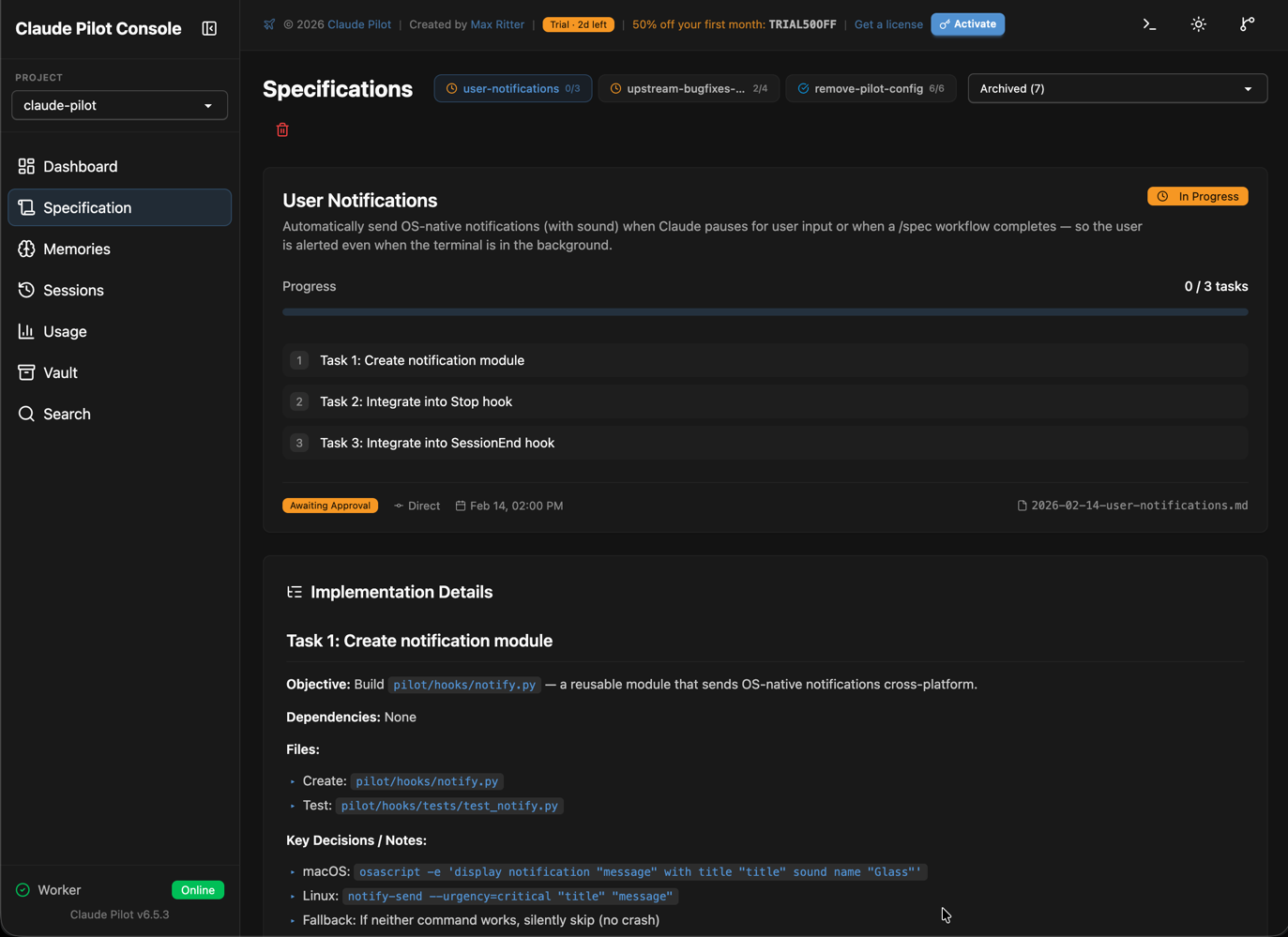This screenshot has height=937, width=1288.
Task: Select Task 2: Integrate into Stop hook row
Action: [765, 401]
